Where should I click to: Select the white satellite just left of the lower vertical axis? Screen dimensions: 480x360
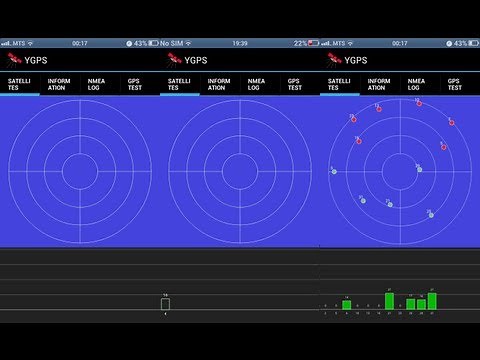pos(390,205)
